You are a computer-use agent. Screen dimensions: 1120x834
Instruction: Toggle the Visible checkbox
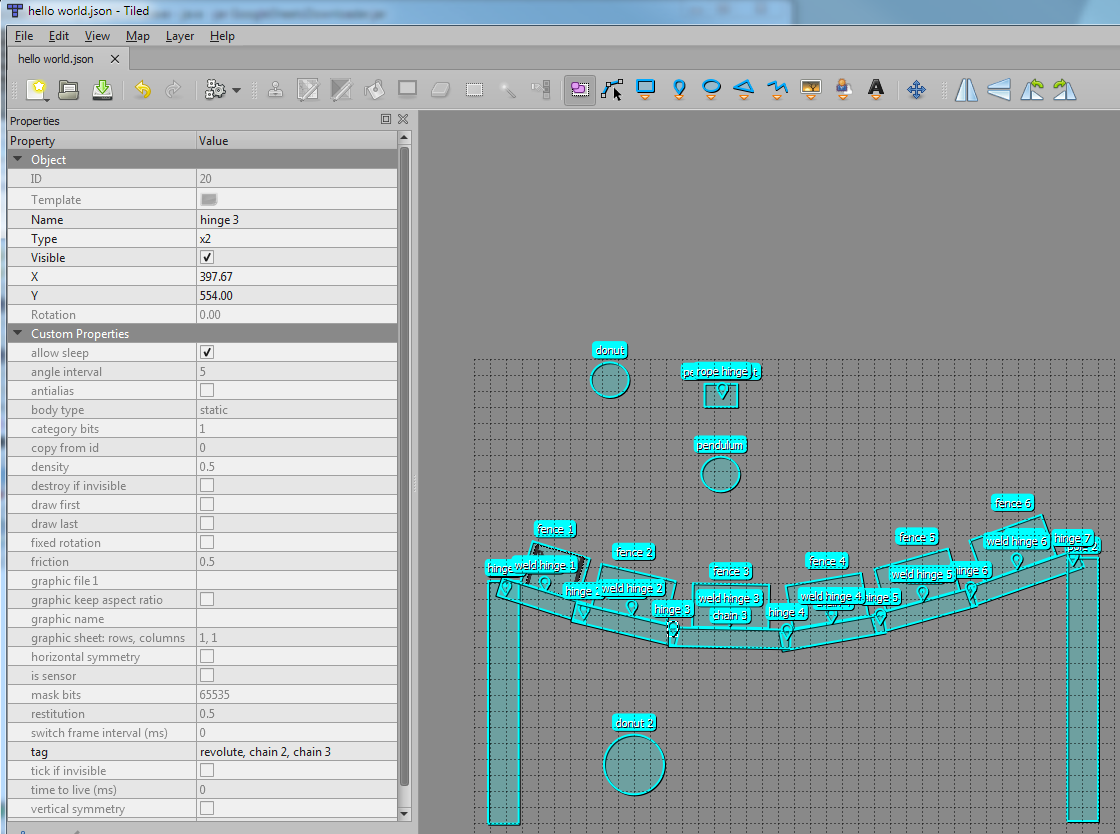pyautogui.click(x=207, y=257)
